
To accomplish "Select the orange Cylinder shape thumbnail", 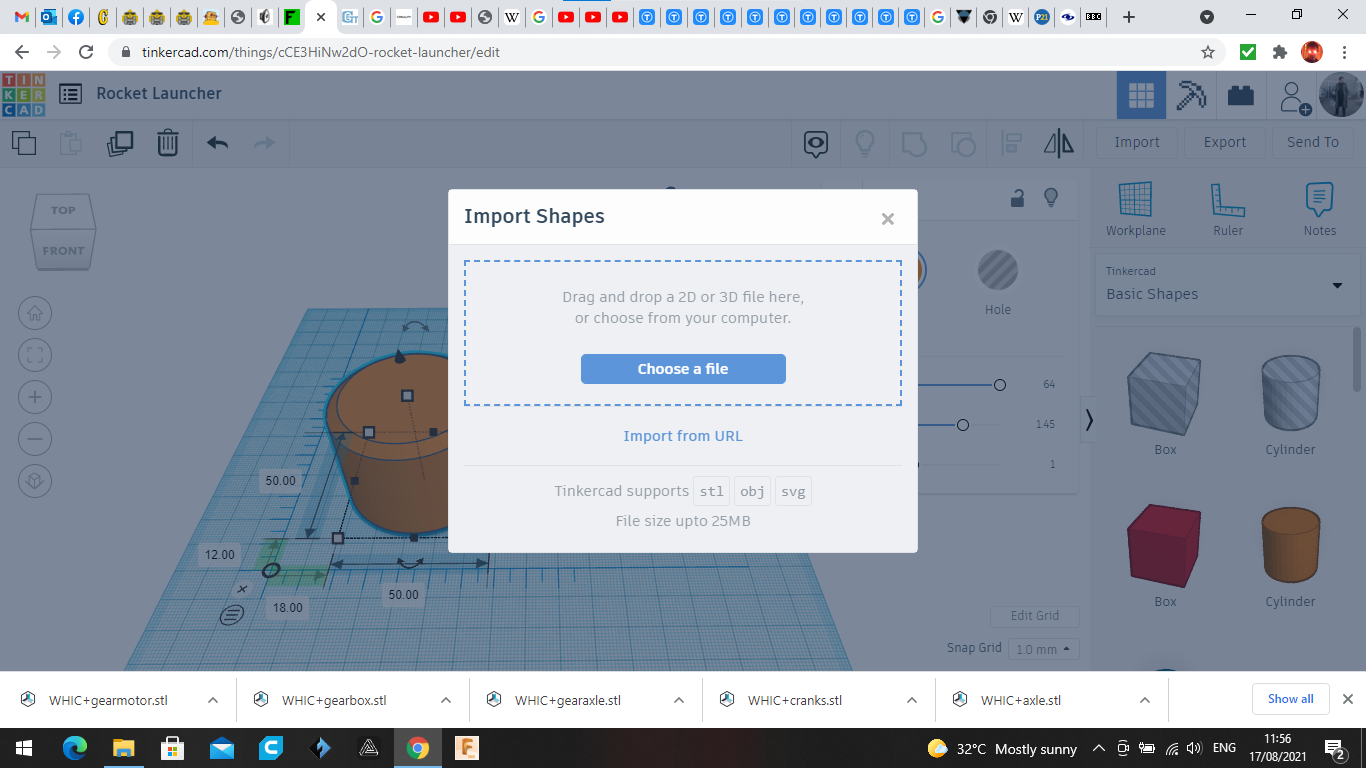I will click(1290, 545).
